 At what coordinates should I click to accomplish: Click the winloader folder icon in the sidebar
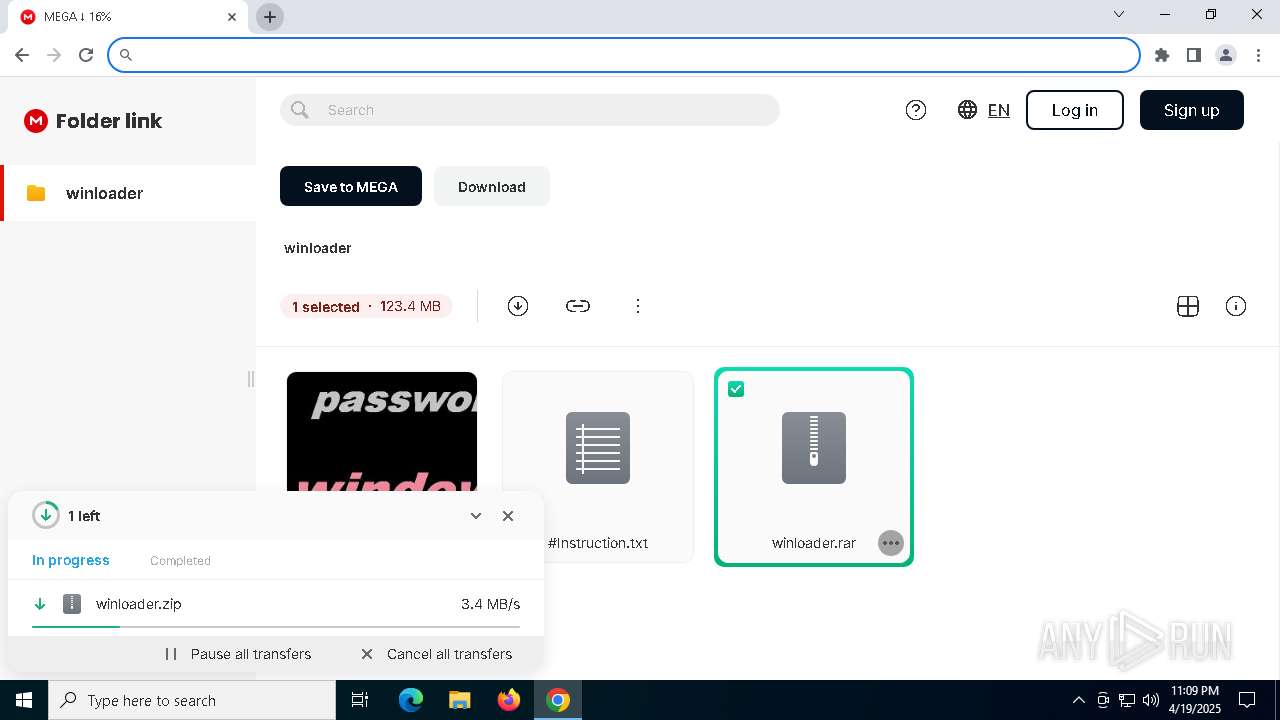coord(36,193)
